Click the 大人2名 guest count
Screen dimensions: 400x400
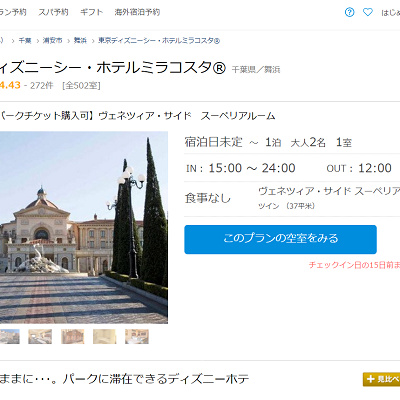tap(308, 143)
